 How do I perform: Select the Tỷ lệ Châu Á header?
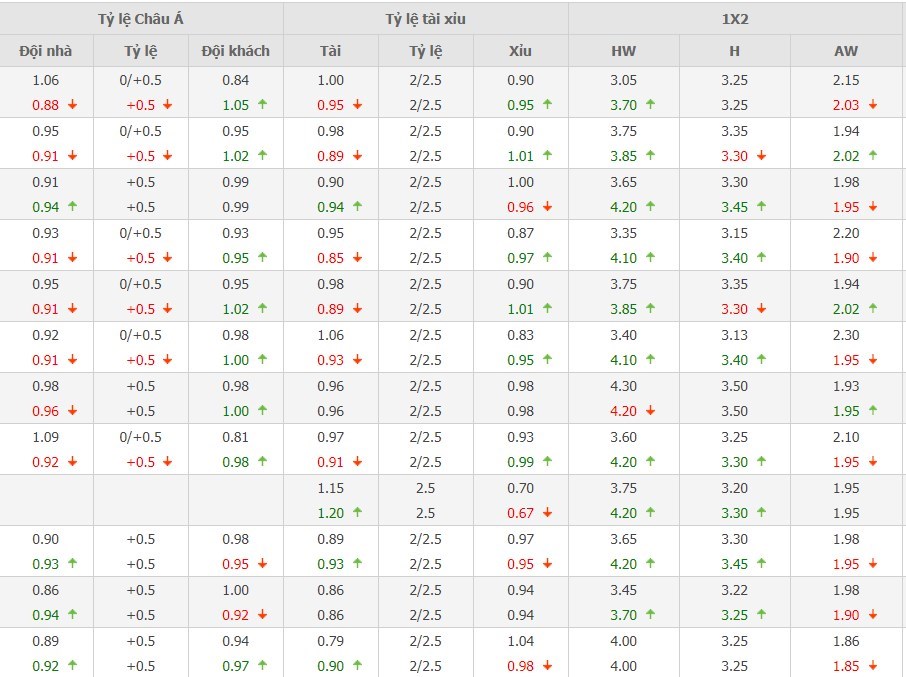point(141,19)
